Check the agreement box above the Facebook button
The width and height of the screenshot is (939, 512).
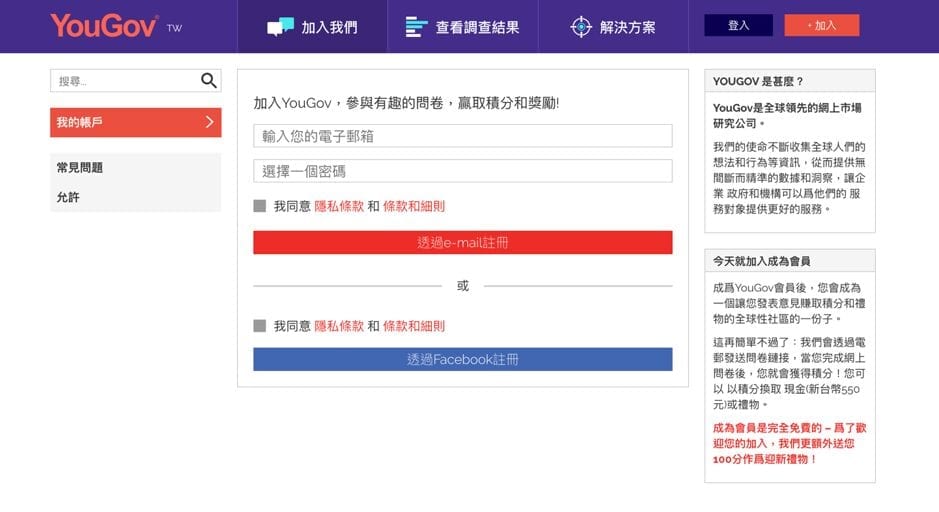tap(259, 326)
